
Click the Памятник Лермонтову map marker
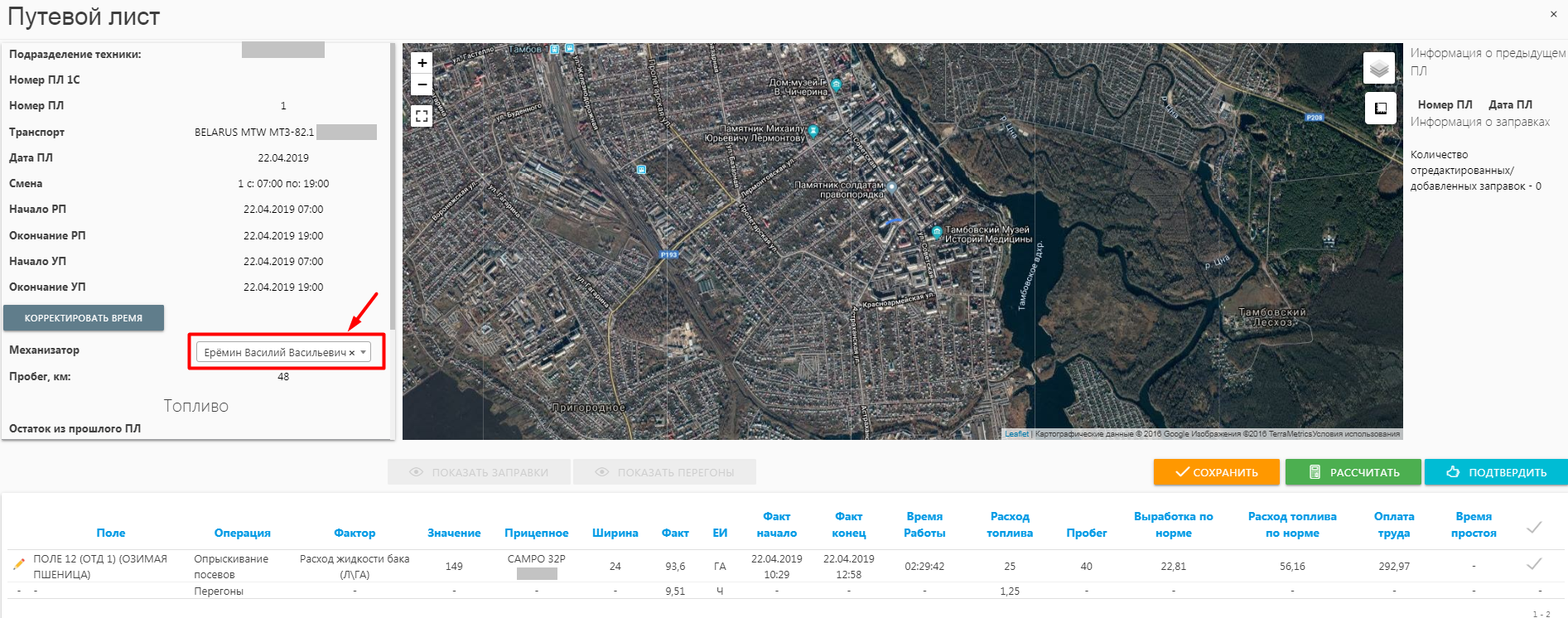coord(813,131)
